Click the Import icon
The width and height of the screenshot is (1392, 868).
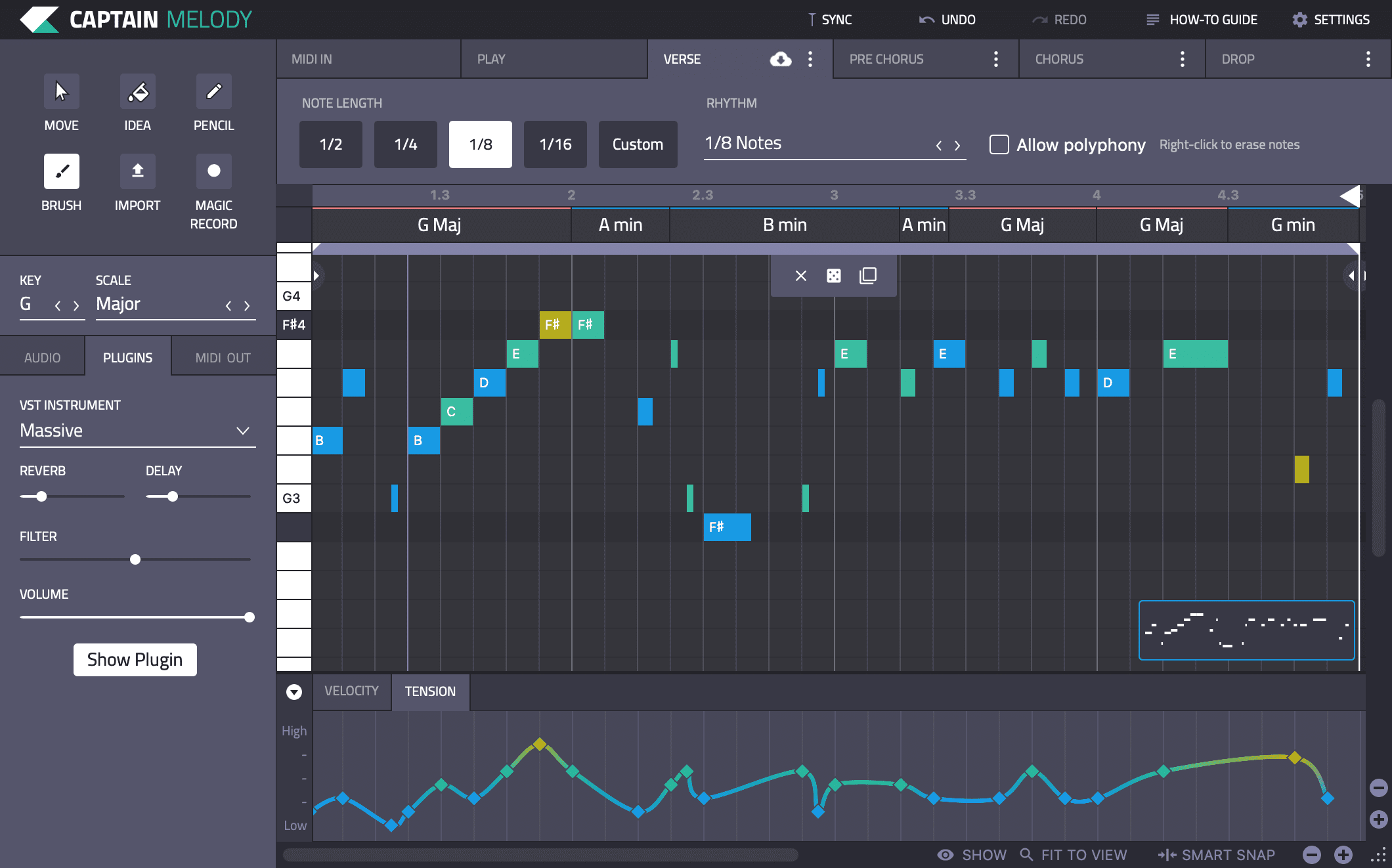pos(137,171)
